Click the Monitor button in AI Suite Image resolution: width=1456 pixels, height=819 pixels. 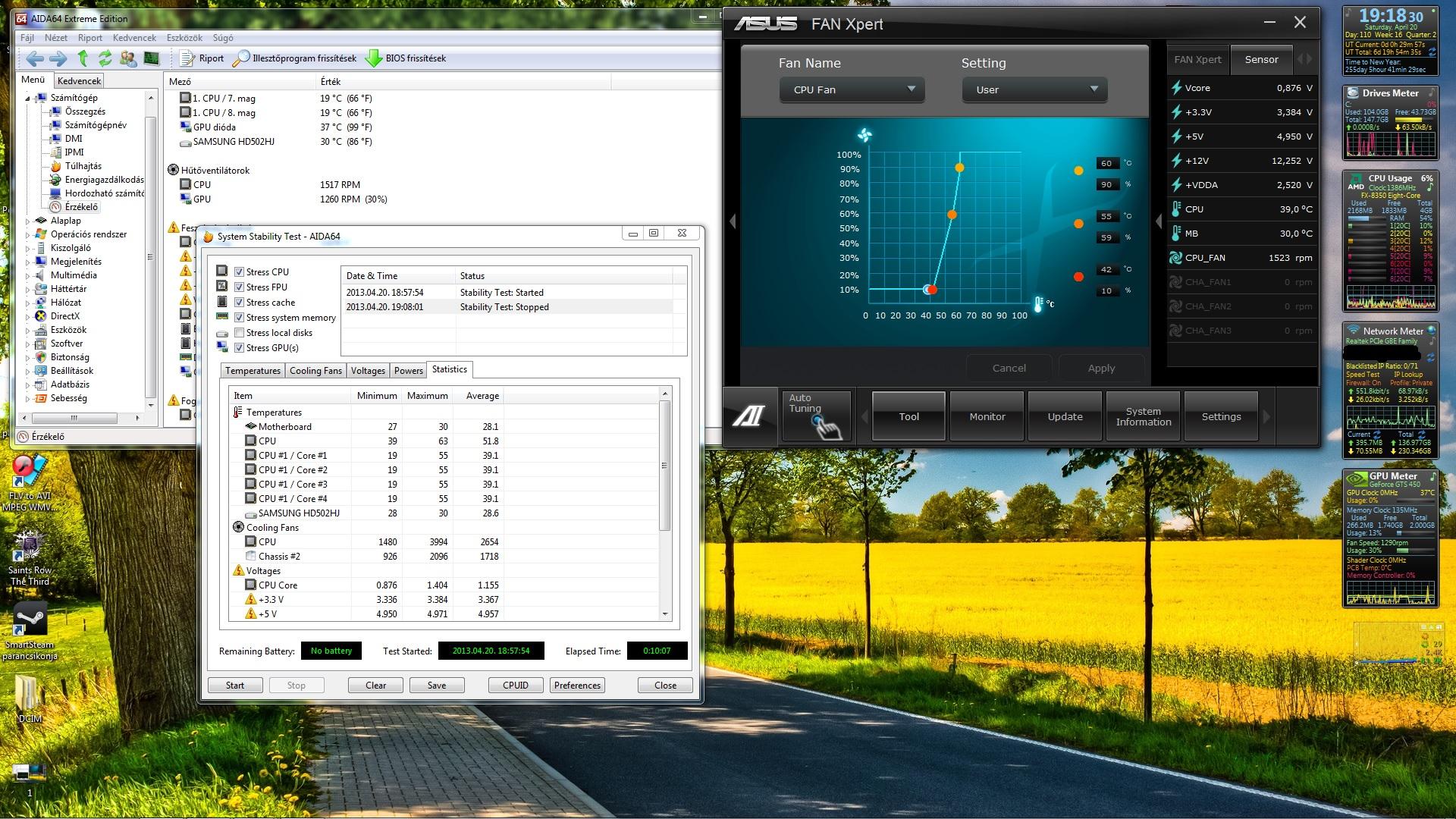(987, 416)
